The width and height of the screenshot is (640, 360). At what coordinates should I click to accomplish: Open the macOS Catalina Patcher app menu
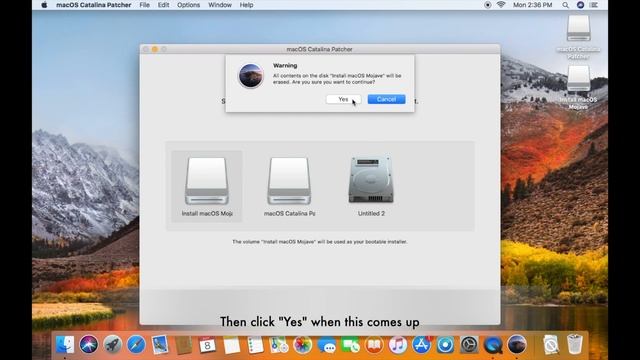(x=93, y=5)
